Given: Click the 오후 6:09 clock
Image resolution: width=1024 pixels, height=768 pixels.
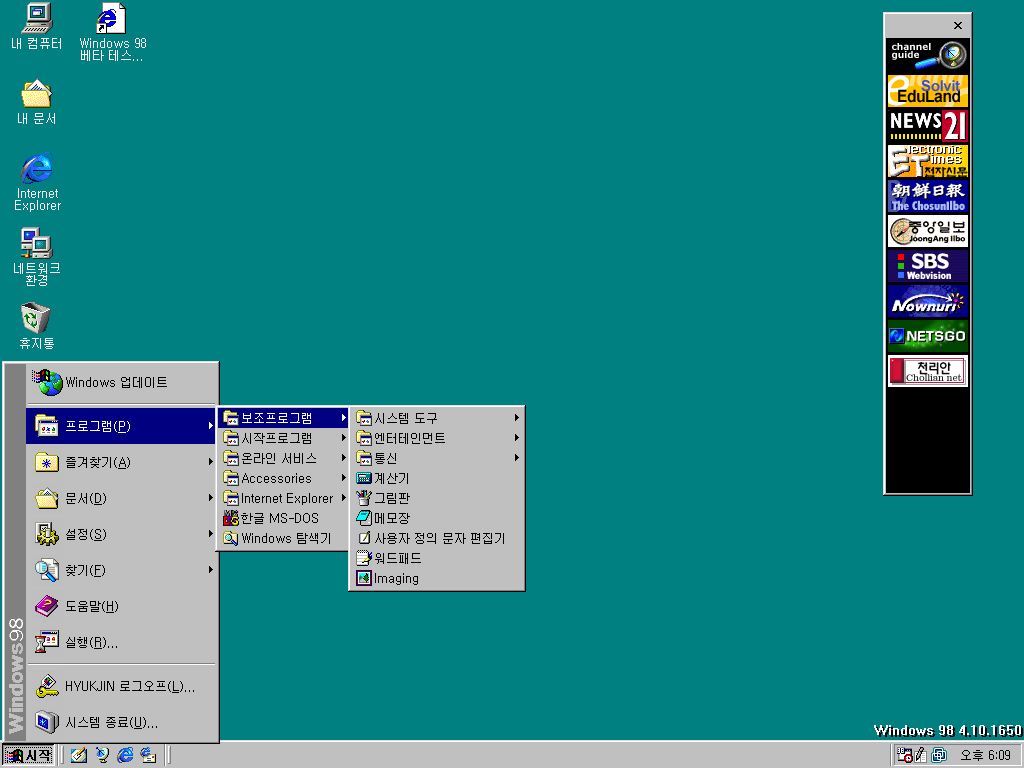Looking at the screenshot, I should [x=985, y=756].
